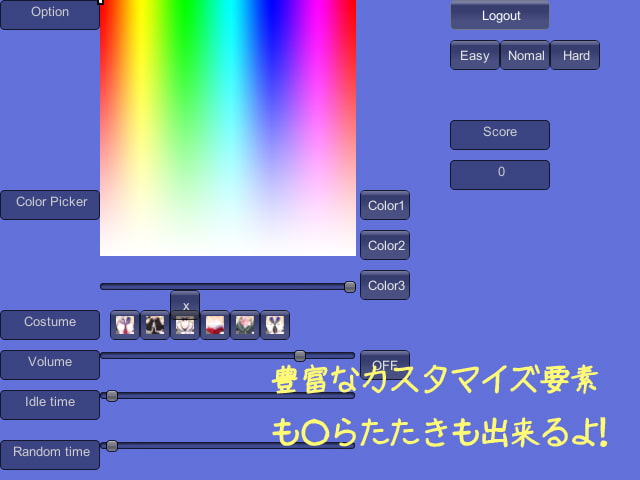Choose the second costume with black outfit

pyautogui.click(x=155, y=325)
